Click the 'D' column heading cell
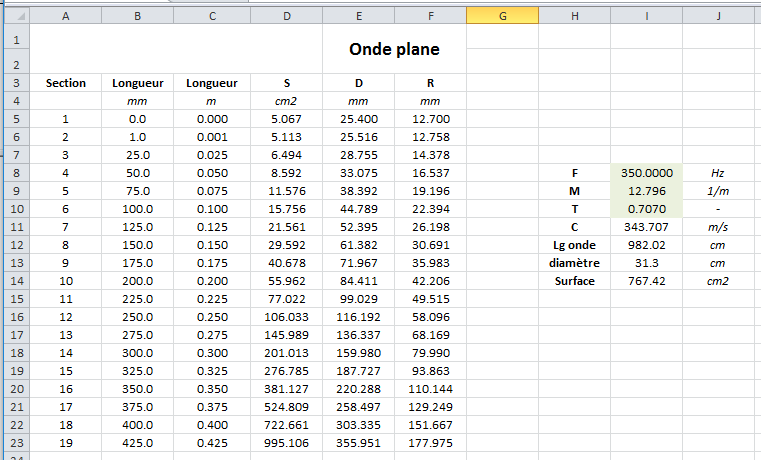Viewport: 761px width, 460px height. point(359,83)
